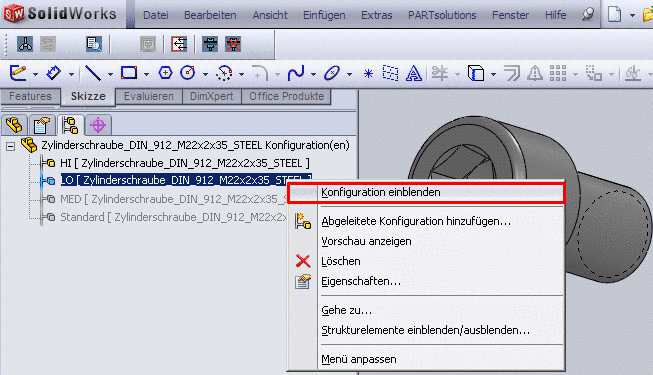Open dropdown arrow next to Spline tool
The height and width of the screenshot is (375, 653).
(314, 75)
